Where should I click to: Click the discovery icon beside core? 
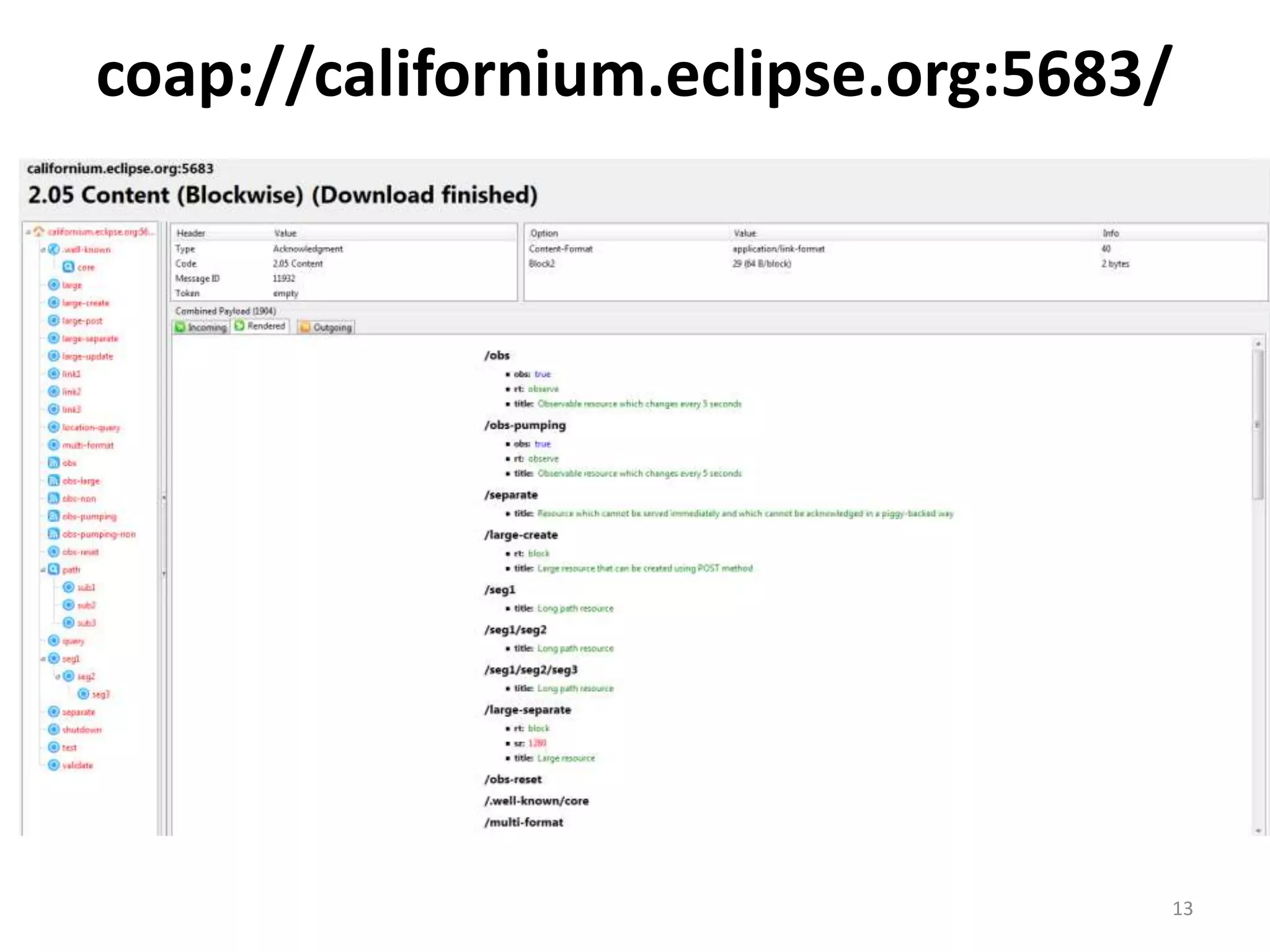69,267
